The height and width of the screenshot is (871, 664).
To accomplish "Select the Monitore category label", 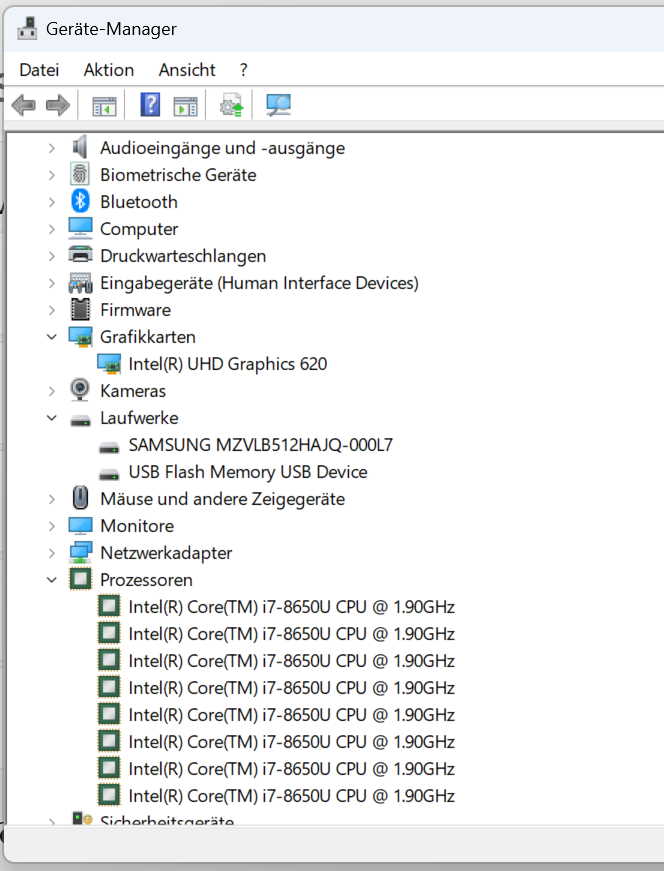I will [x=137, y=526].
